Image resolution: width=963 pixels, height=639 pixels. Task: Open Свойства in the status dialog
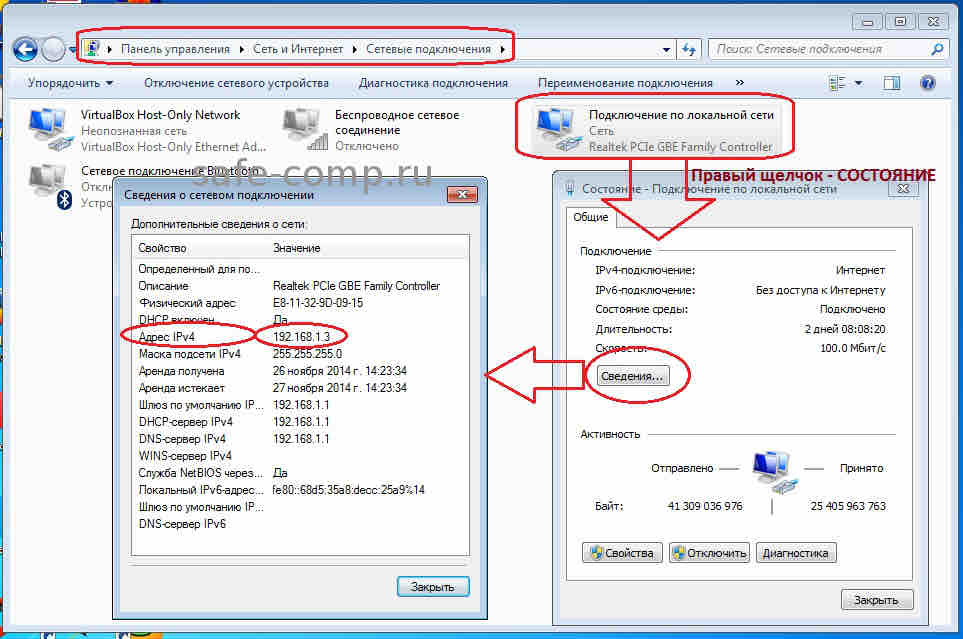(x=622, y=553)
